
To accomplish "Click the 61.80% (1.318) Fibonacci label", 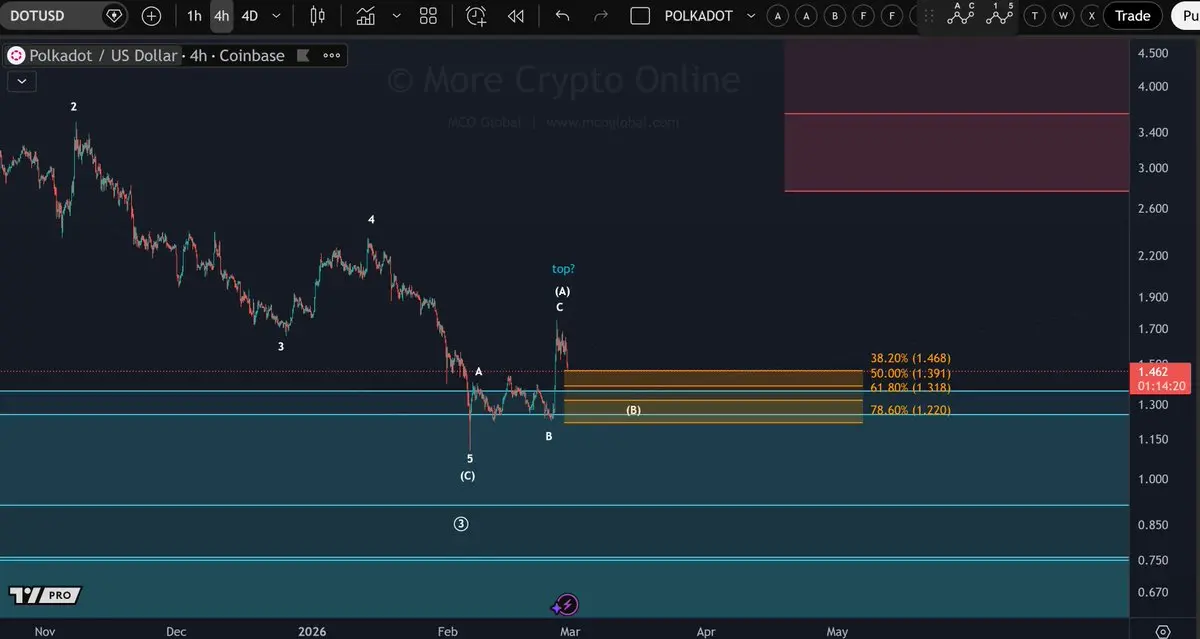I will (910, 388).
